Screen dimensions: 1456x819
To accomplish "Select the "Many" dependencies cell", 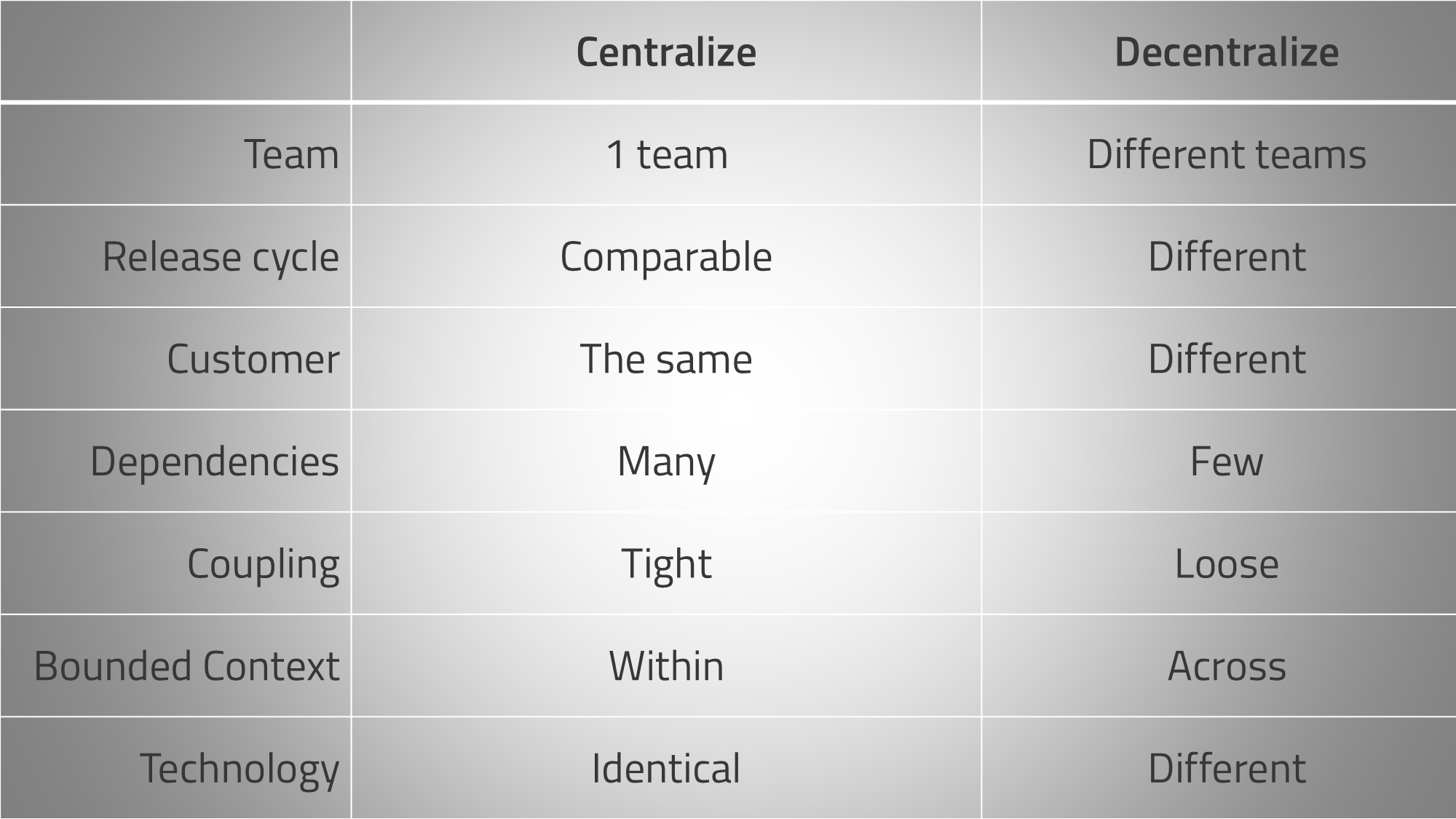I will (x=666, y=462).
